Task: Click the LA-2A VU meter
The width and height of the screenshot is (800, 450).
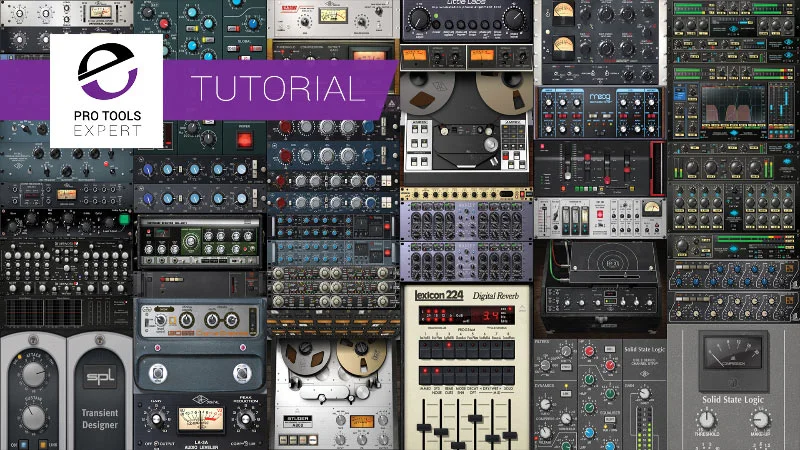Action: (x=201, y=420)
